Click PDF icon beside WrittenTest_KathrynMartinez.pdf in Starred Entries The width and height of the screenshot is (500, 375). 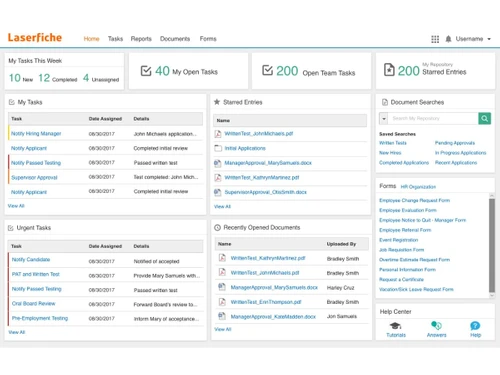click(x=218, y=178)
